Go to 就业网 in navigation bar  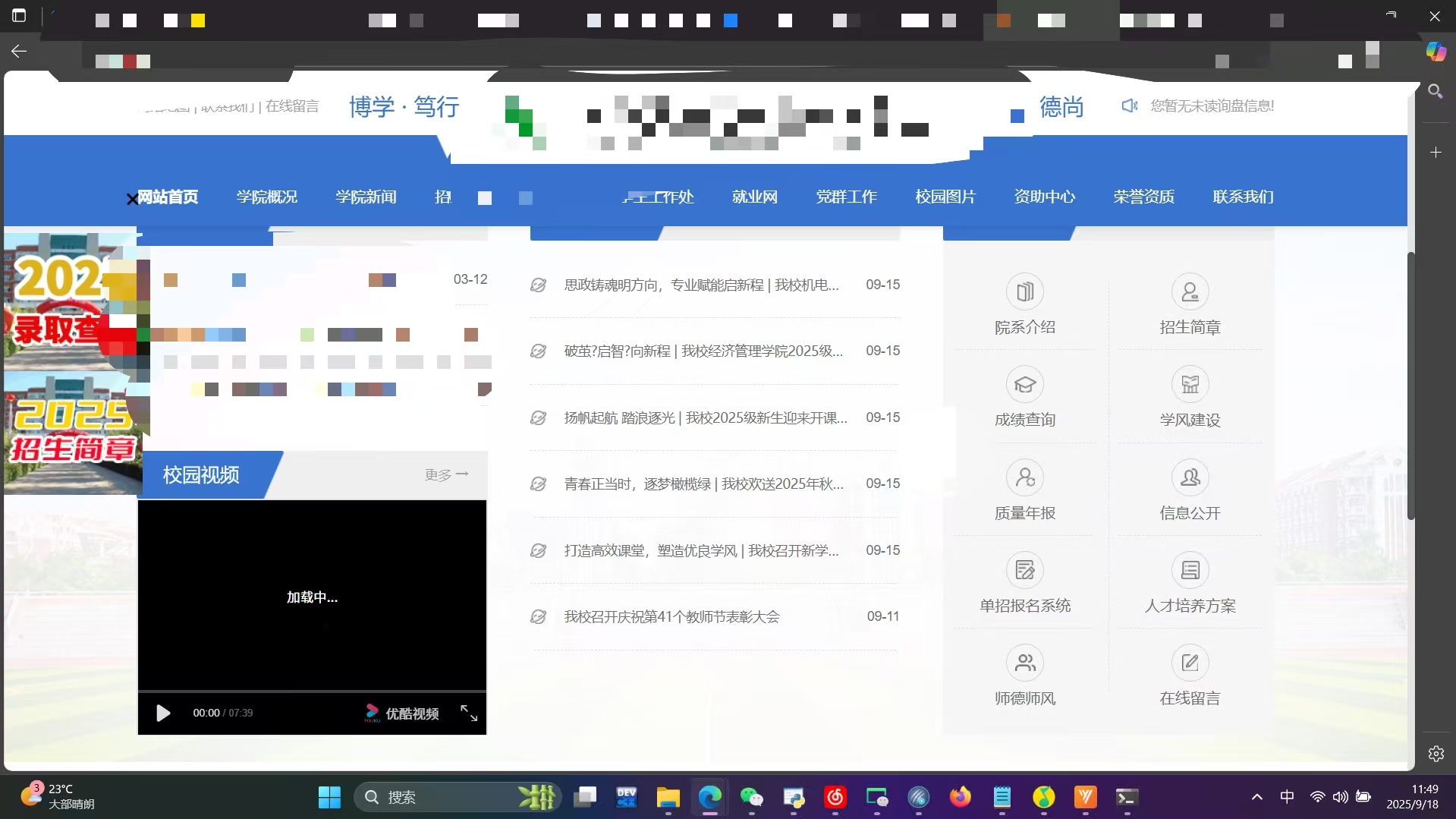pyautogui.click(x=754, y=197)
